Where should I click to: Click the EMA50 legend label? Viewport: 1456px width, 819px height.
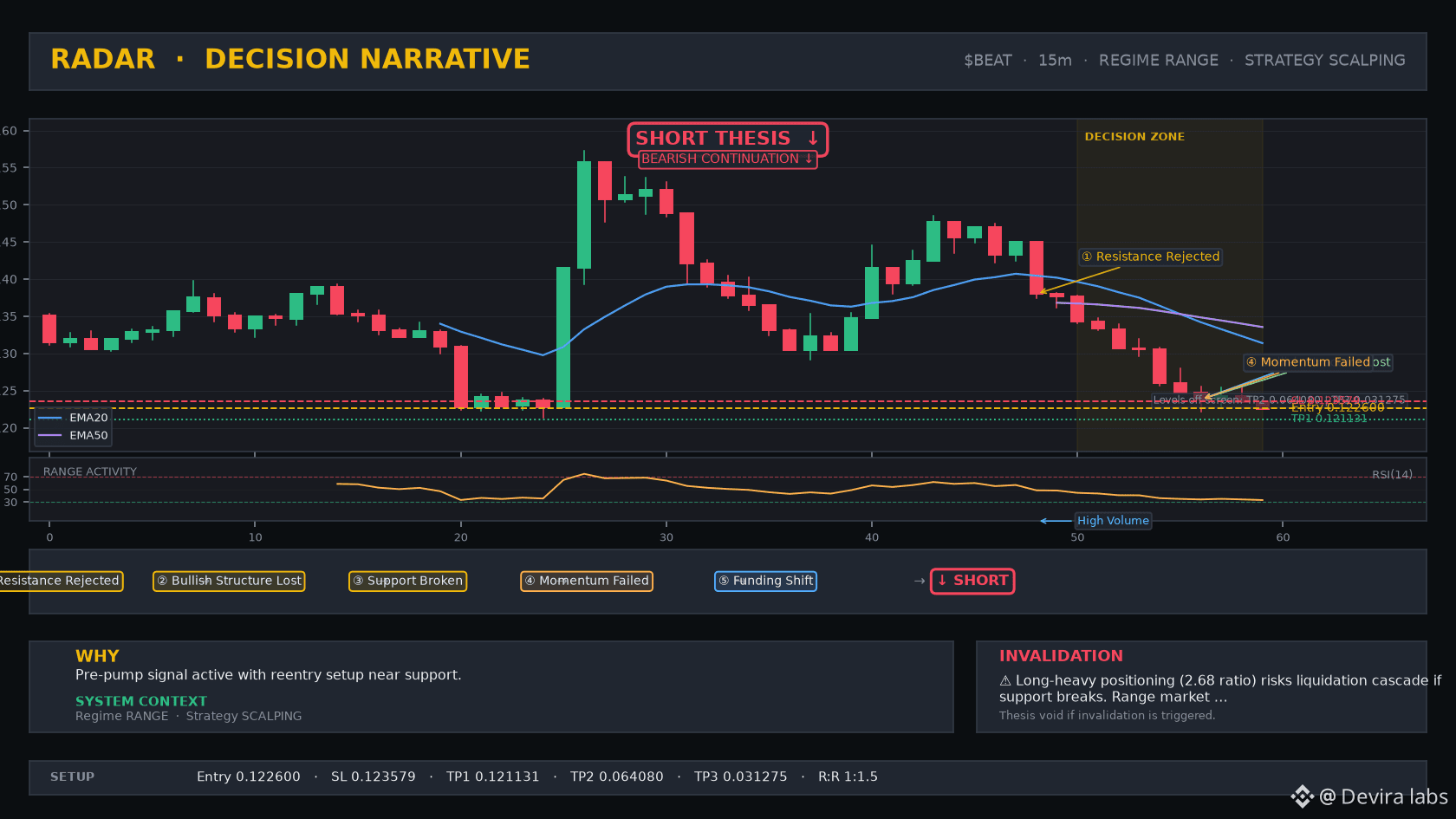pos(88,435)
